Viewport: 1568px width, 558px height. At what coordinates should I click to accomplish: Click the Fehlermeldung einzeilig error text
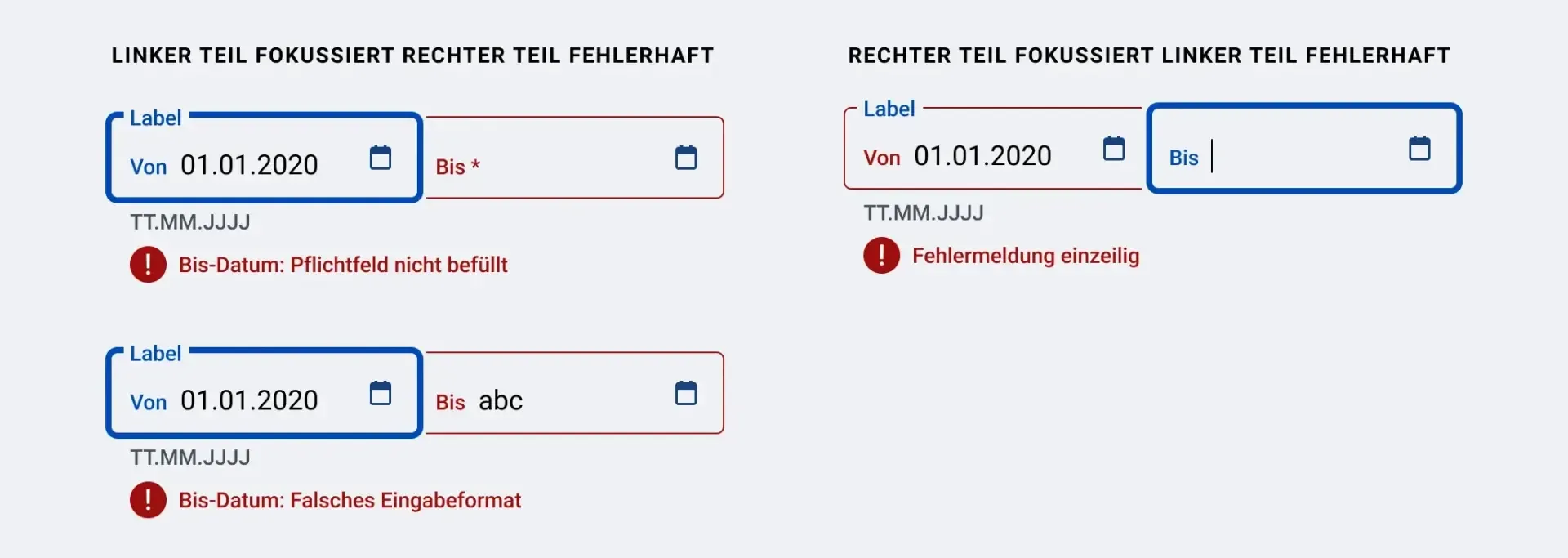(x=1026, y=256)
